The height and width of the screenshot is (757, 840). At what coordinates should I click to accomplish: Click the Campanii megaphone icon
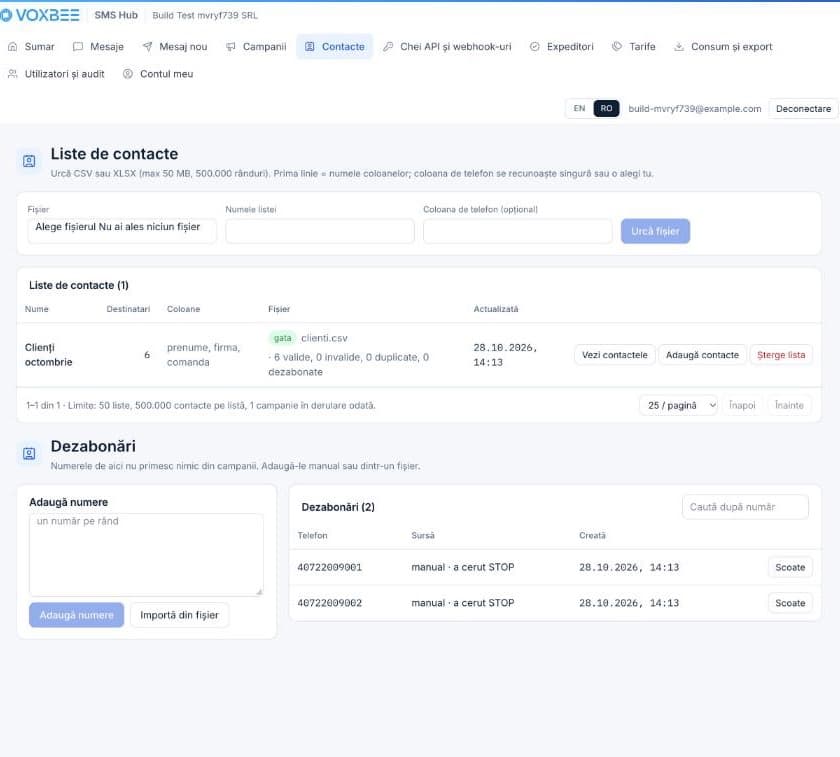[x=231, y=47]
